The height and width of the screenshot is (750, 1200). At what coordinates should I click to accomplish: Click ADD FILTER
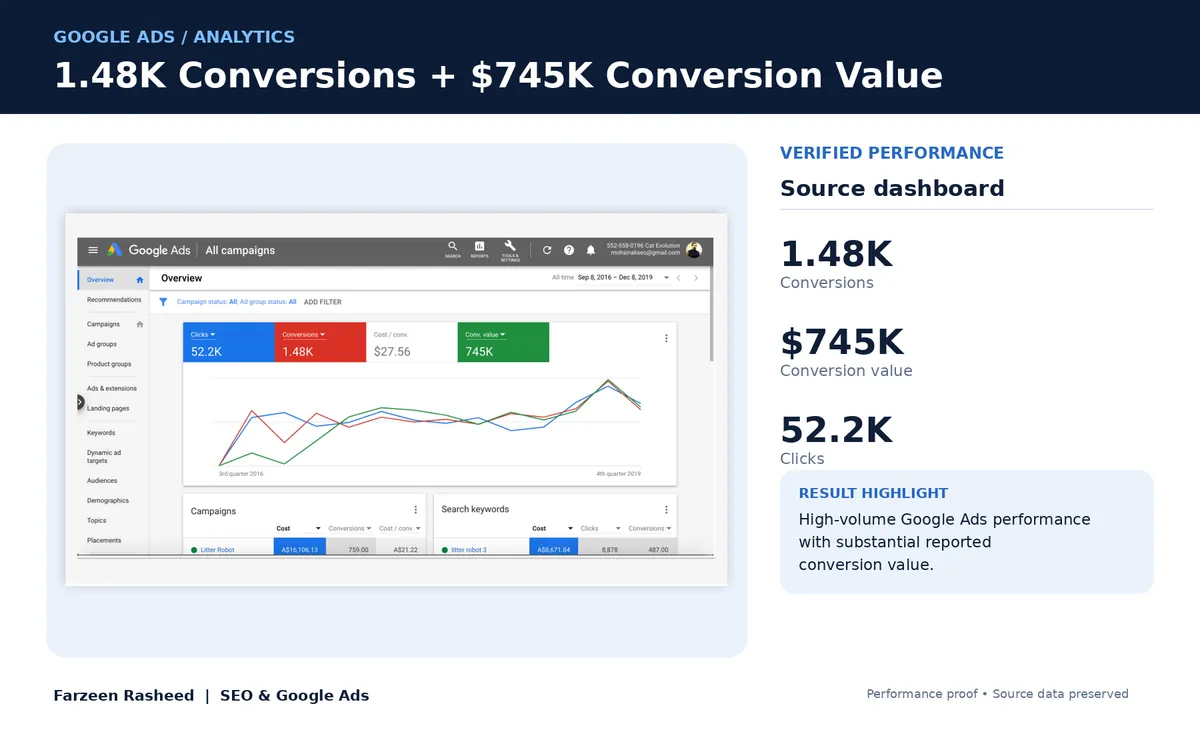point(323,301)
